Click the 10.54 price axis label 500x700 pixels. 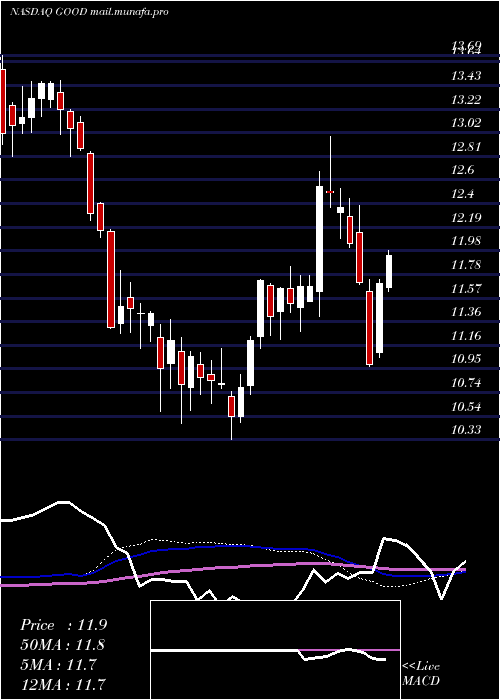[x=466, y=406]
